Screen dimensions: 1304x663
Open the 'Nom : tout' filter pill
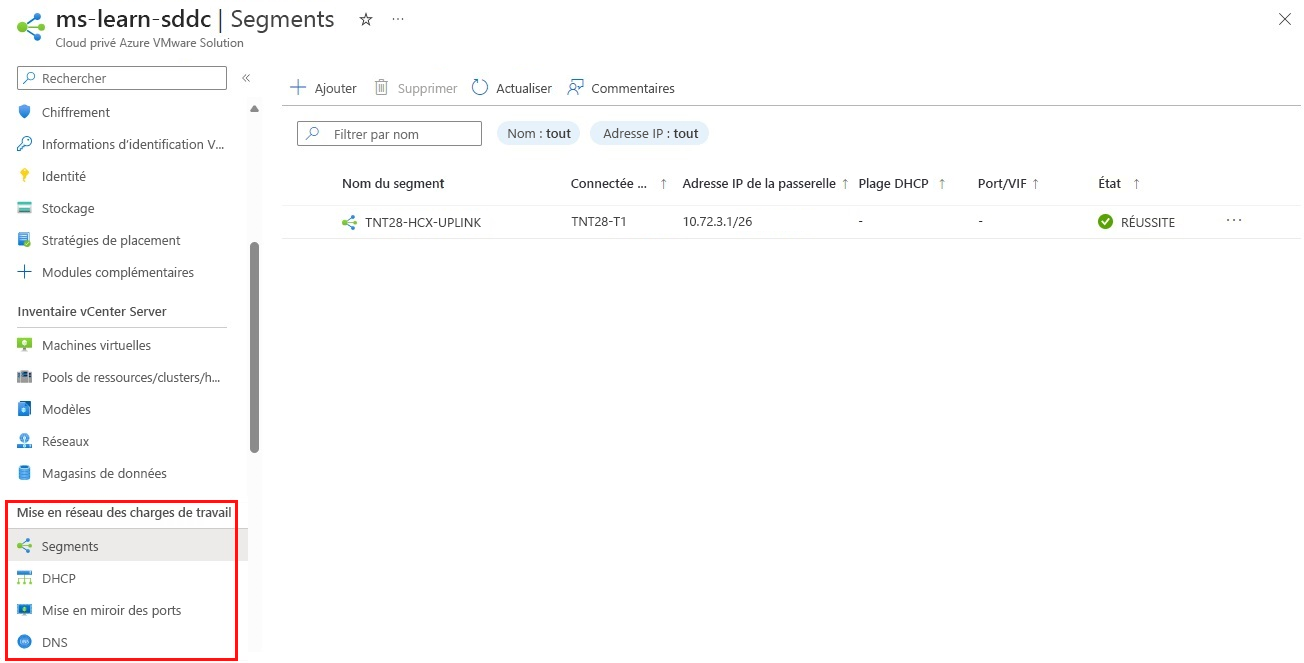pos(538,133)
